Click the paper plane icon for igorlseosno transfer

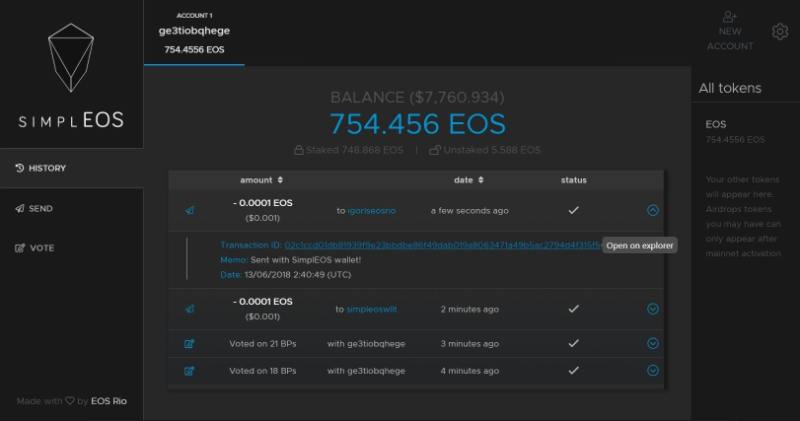pos(189,211)
